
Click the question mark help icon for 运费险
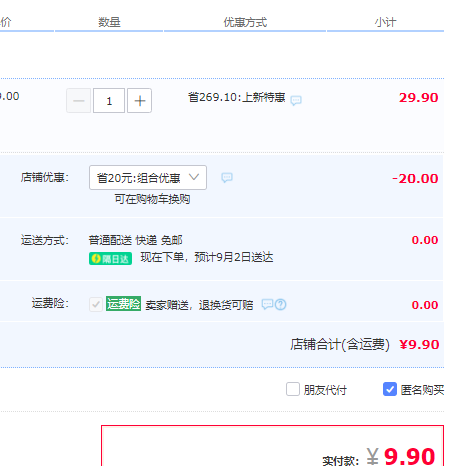tap(280, 304)
